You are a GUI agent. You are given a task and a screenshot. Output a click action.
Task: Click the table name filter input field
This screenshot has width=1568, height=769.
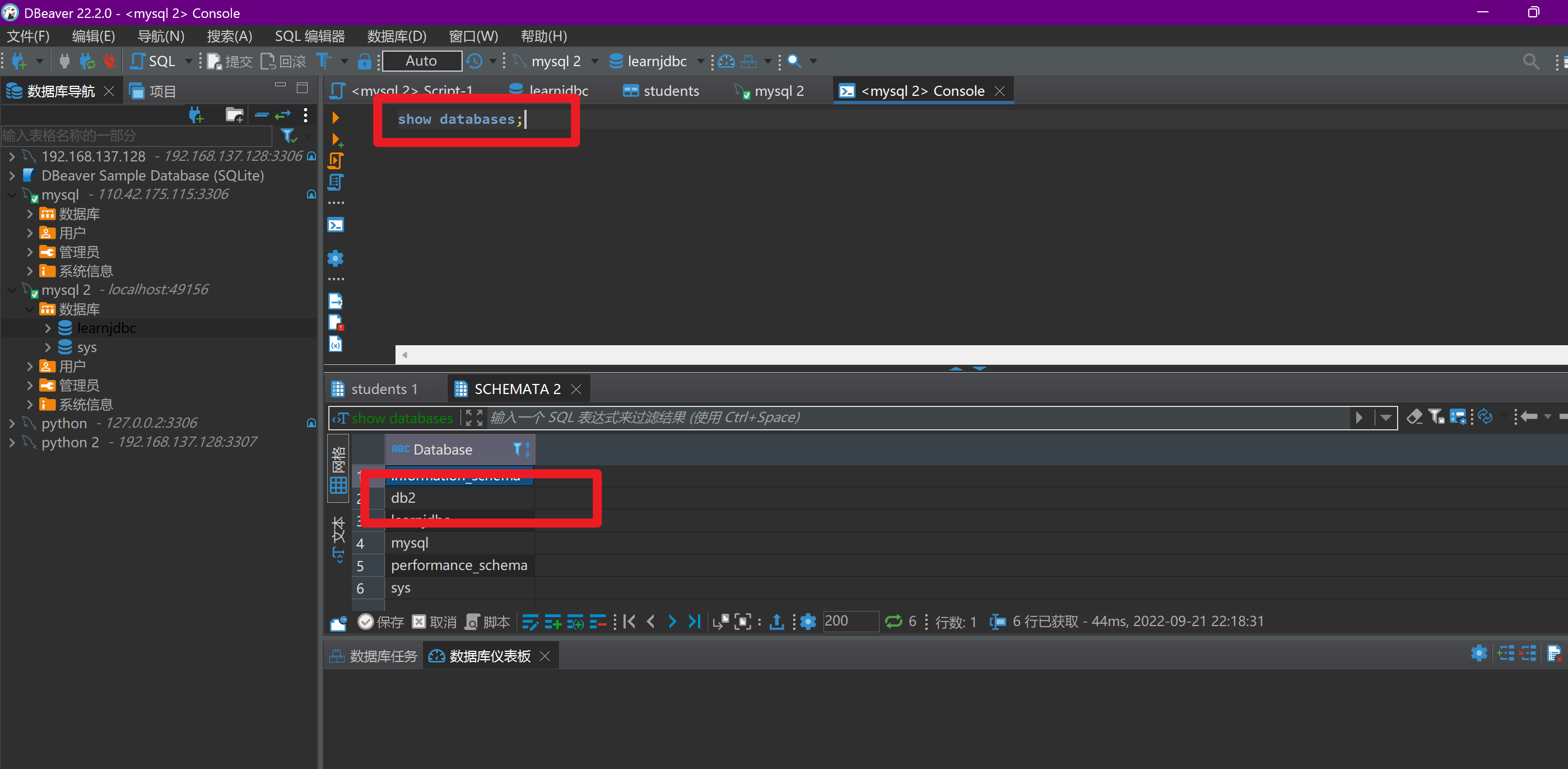click(136, 135)
